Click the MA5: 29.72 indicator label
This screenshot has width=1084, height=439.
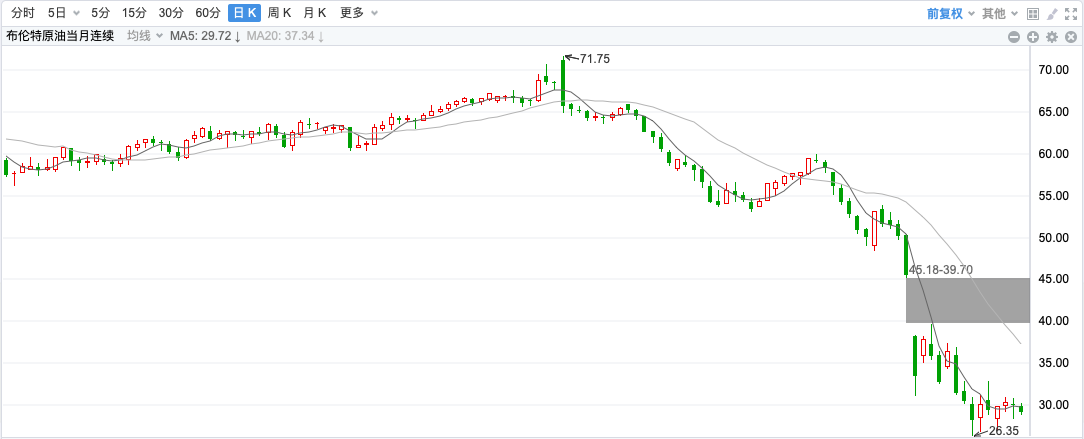coord(205,36)
